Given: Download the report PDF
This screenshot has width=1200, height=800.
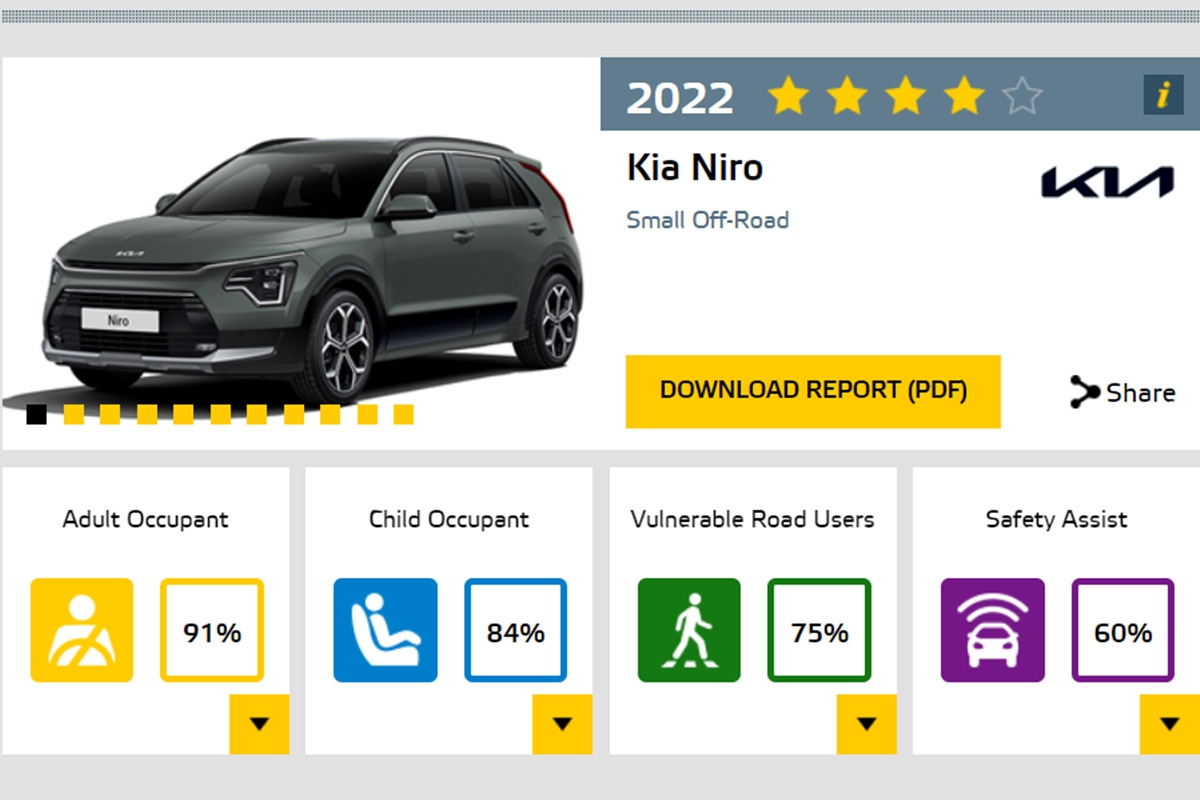Looking at the screenshot, I should 813,391.
